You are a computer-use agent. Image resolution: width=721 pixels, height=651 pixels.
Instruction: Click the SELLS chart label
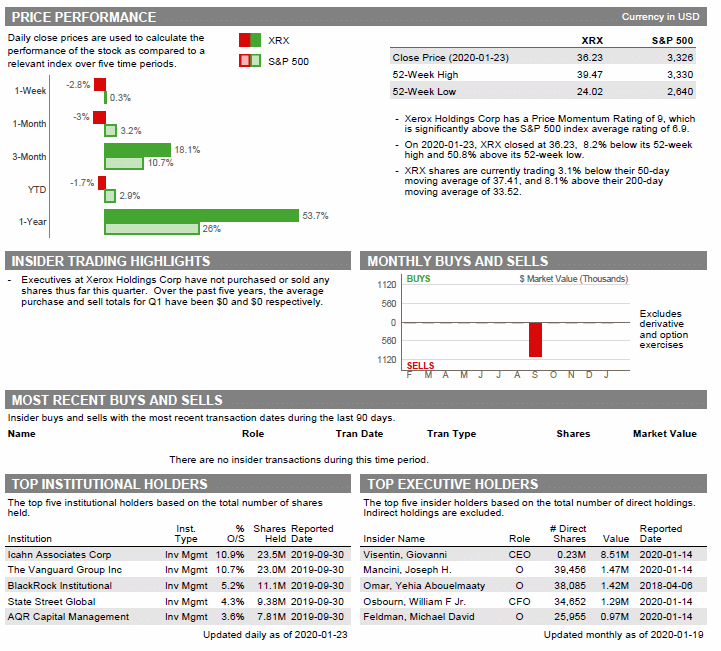point(420,365)
